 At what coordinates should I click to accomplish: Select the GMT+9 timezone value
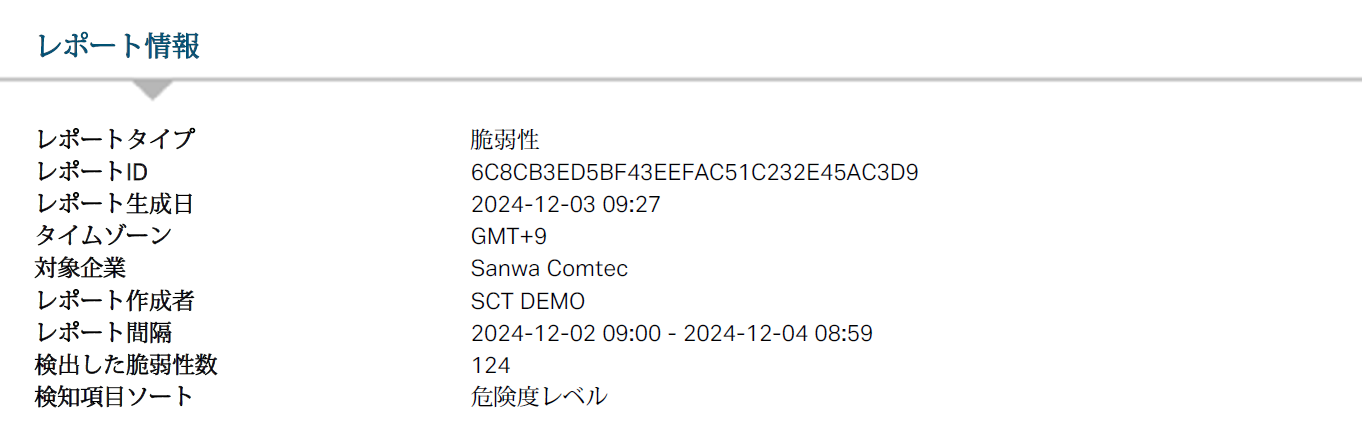pos(508,237)
